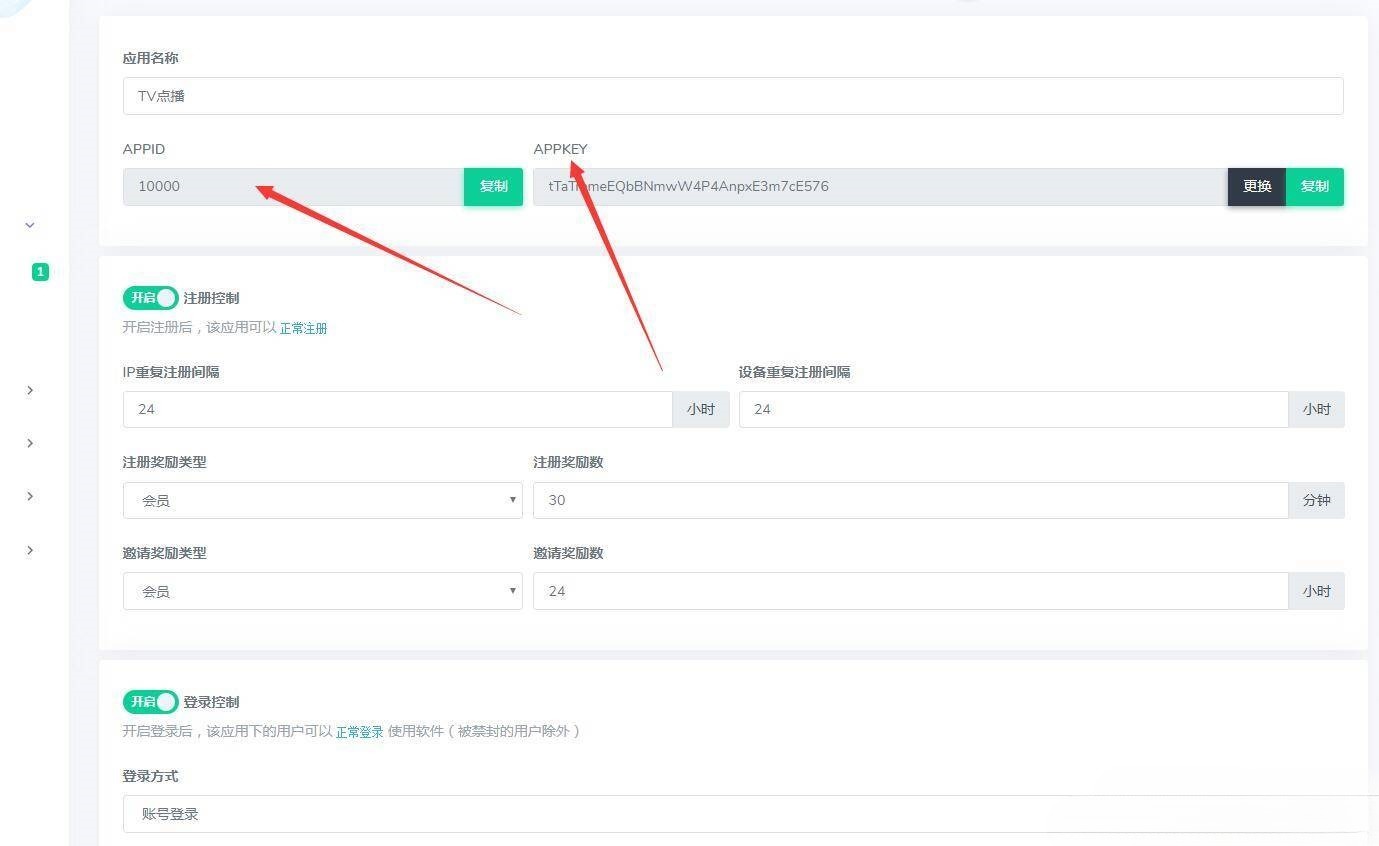This screenshot has height=846, width=1379.
Task: Click the green "1" badge in the sidebar
Action: [40, 271]
